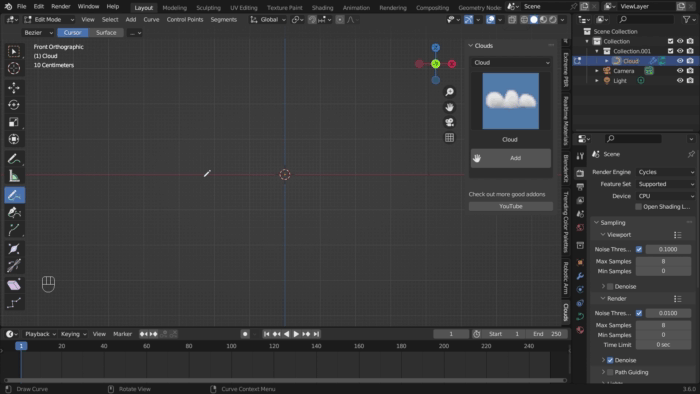Click the outliner filter funnel icon
Image resolution: width=700 pixels, height=394 pixels.
pos(686,19)
